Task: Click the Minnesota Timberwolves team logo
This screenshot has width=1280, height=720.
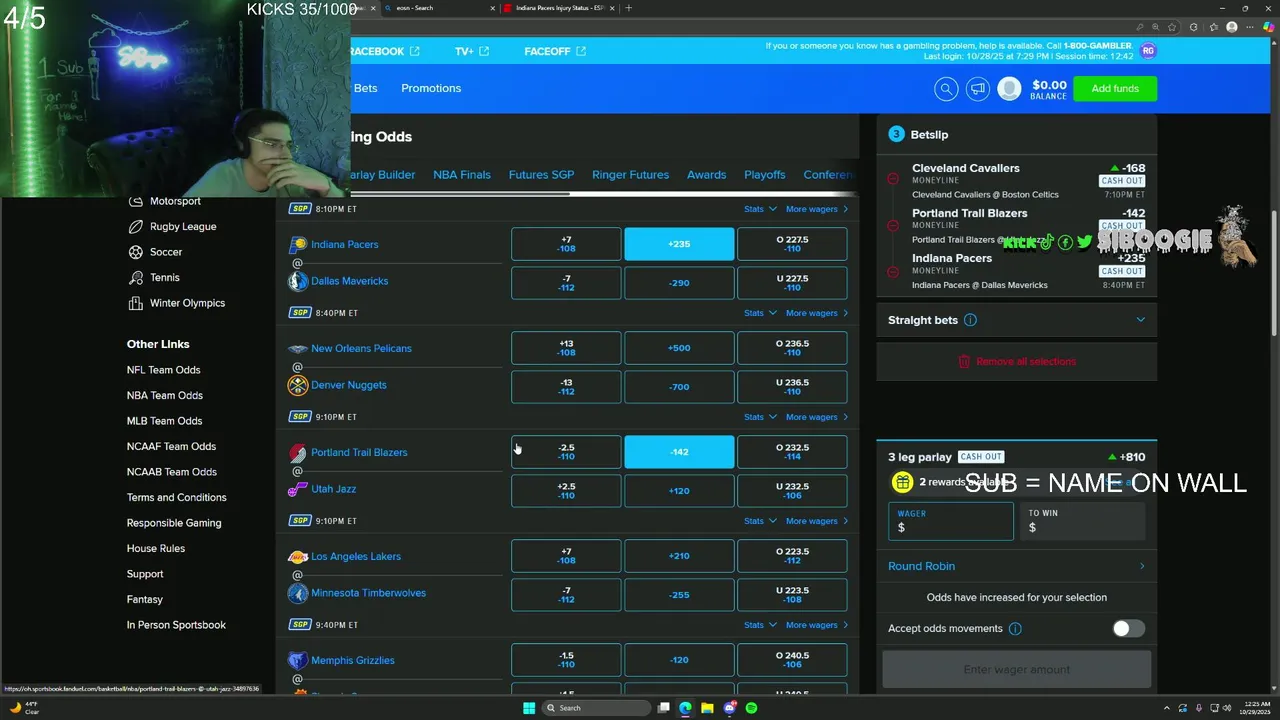Action: pos(297,593)
